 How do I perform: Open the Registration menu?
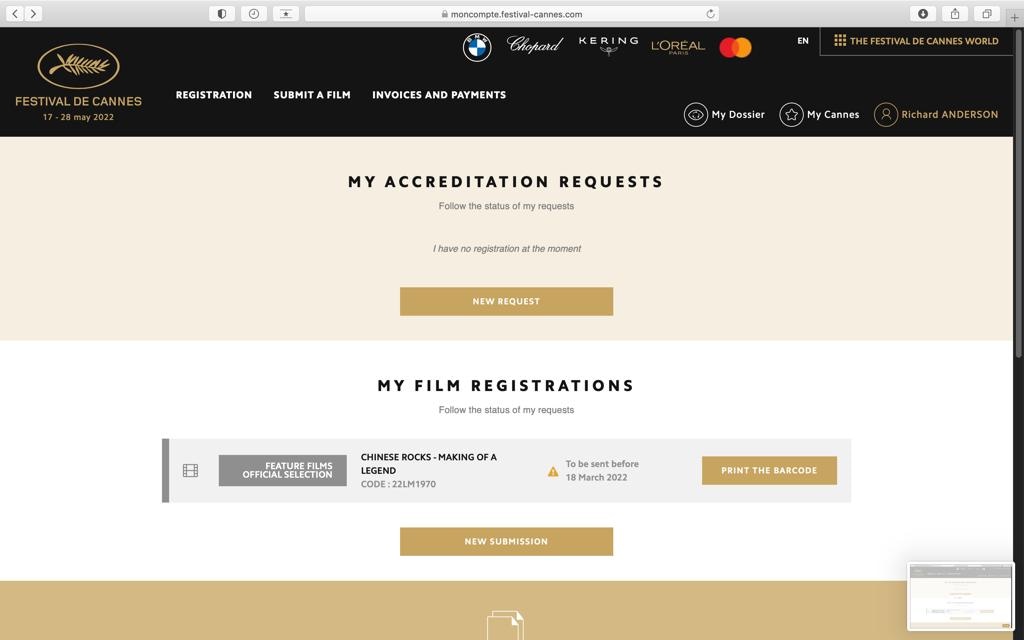click(214, 95)
